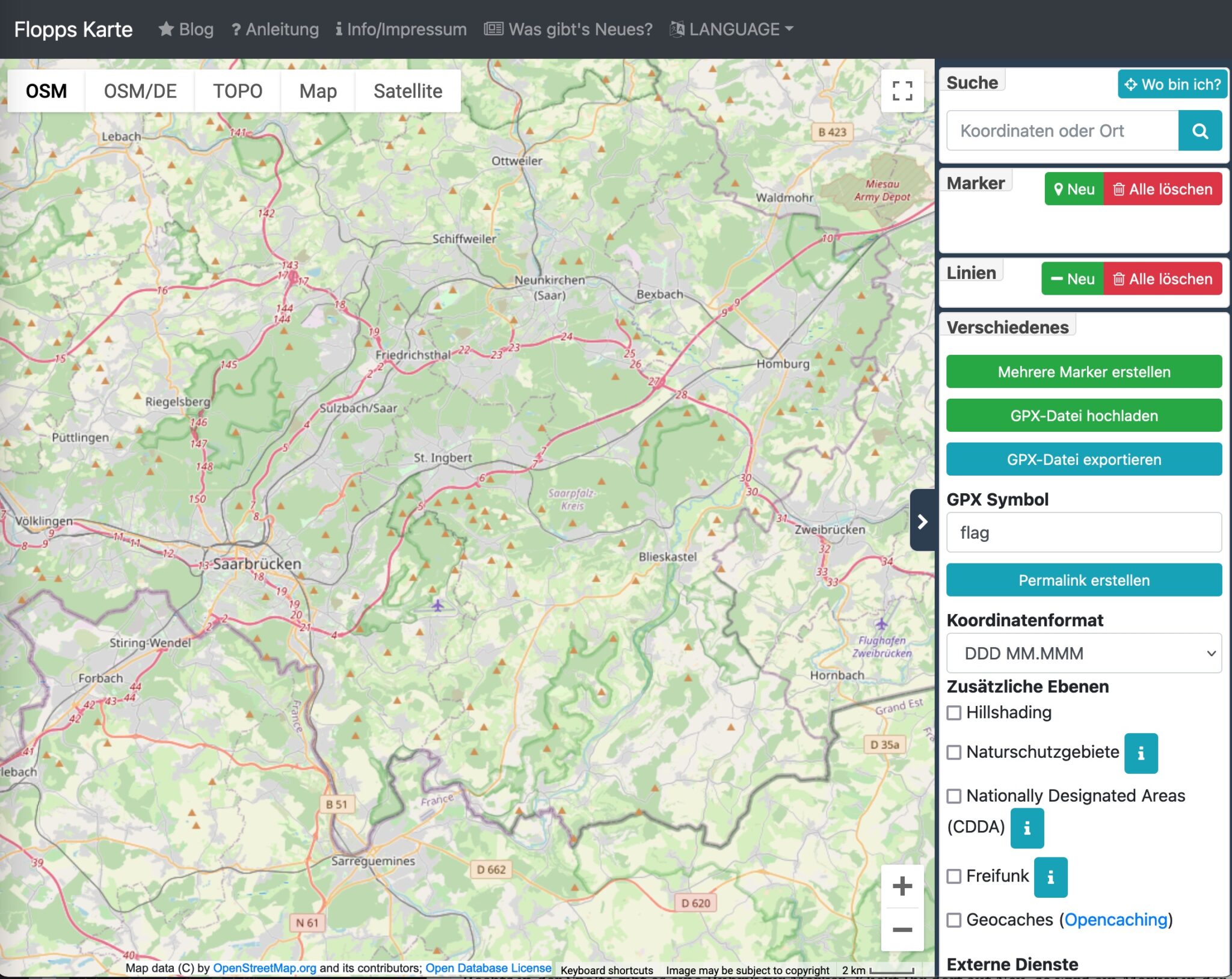1232x979 pixels.
Task: Toggle the Geocaches layer checkbox
Action: tap(954, 920)
